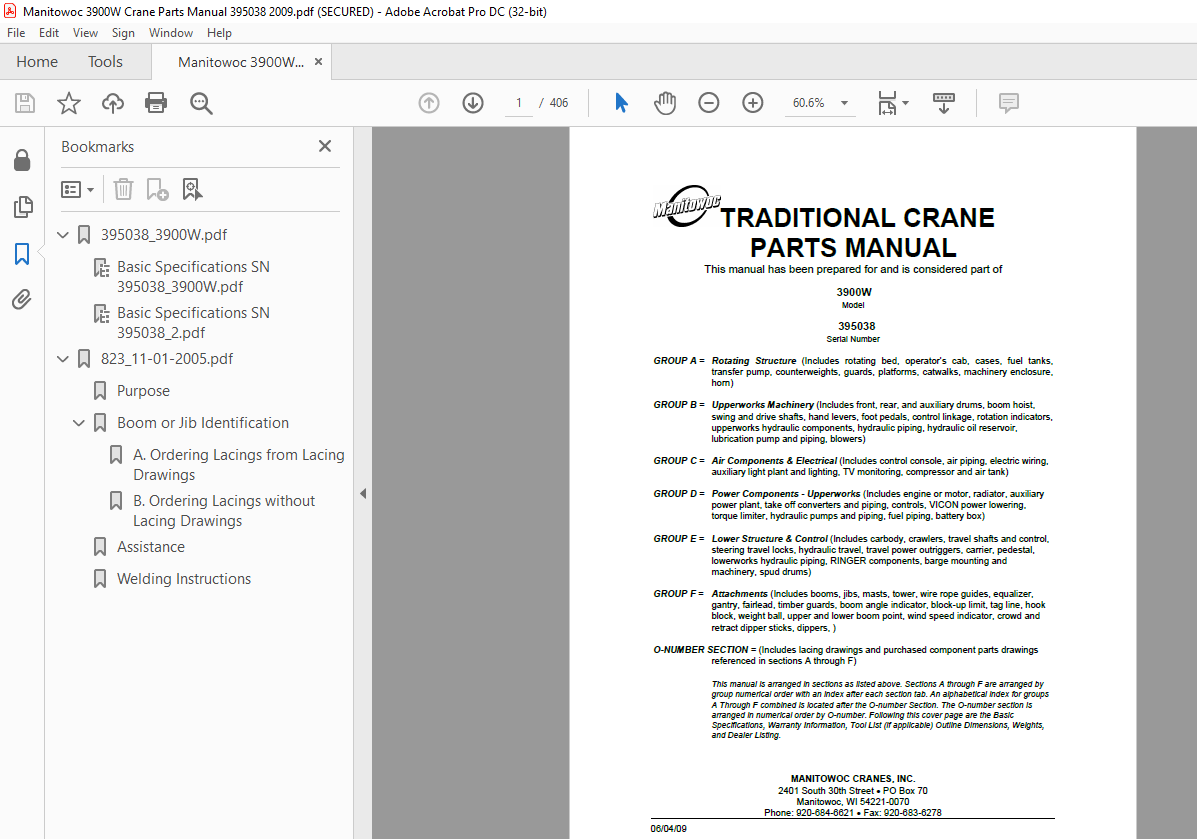Image resolution: width=1197 pixels, height=839 pixels.
Task: Go to Welding Instructions bookmark
Action: [184, 579]
